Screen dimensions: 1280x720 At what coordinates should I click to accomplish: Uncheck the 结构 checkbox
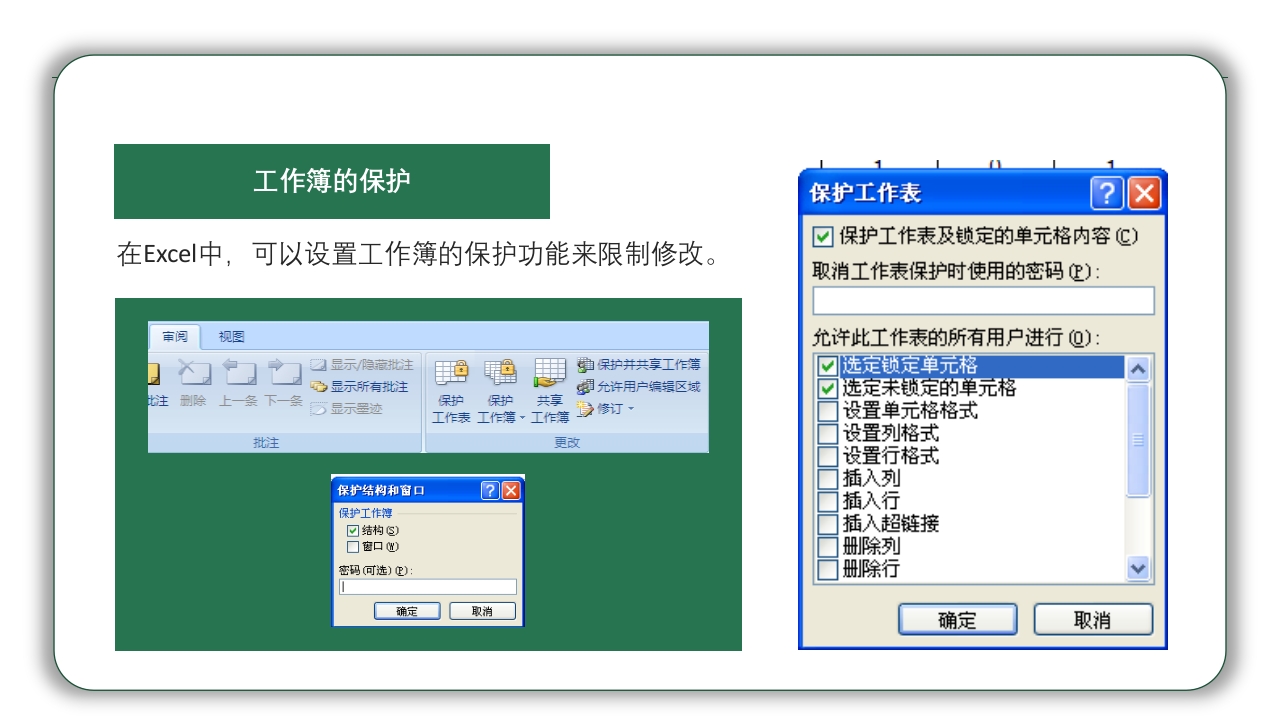click(x=351, y=531)
